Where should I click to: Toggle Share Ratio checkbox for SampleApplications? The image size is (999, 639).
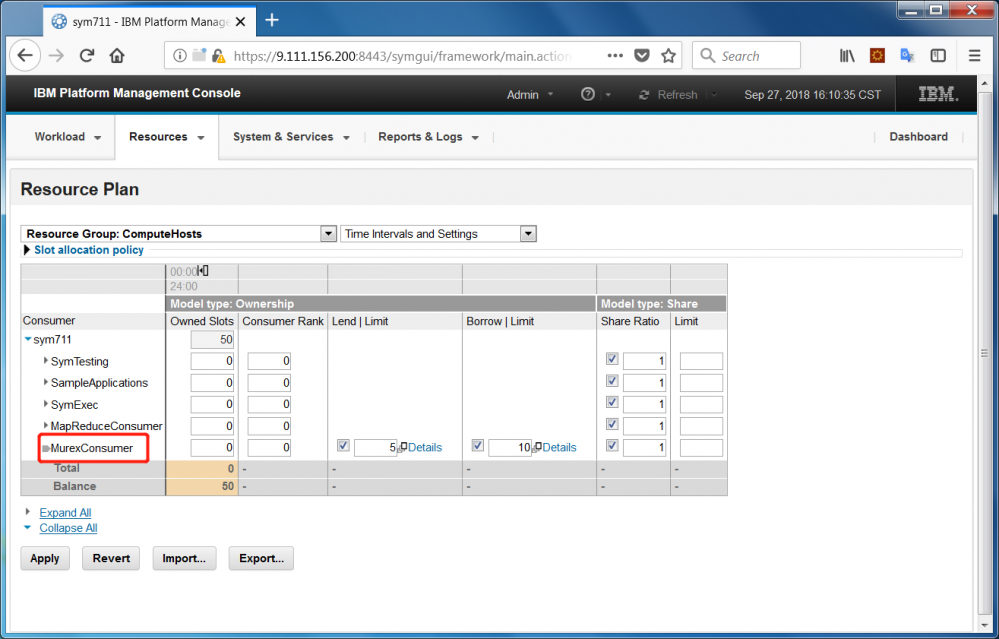(x=612, y=381)
